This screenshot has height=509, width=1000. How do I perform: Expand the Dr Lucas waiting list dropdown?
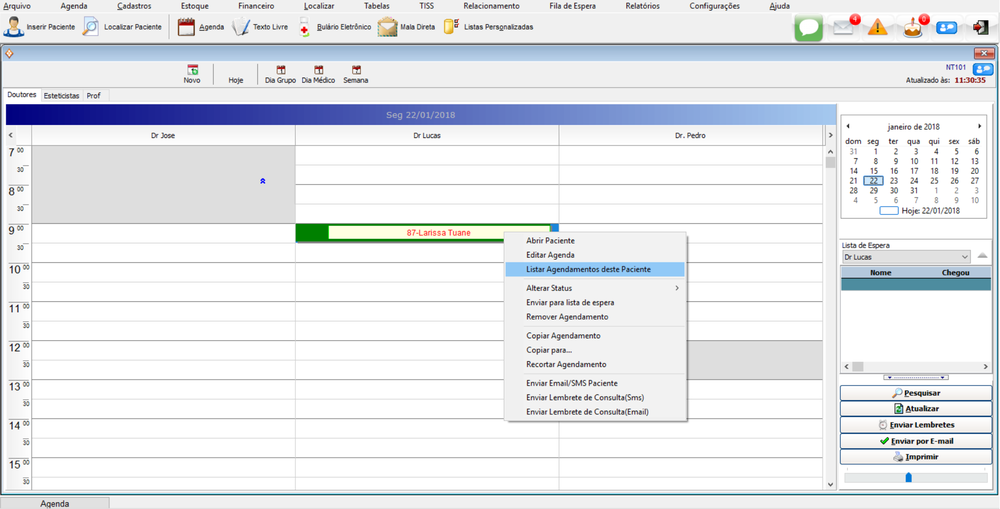(x=963, y=257)
